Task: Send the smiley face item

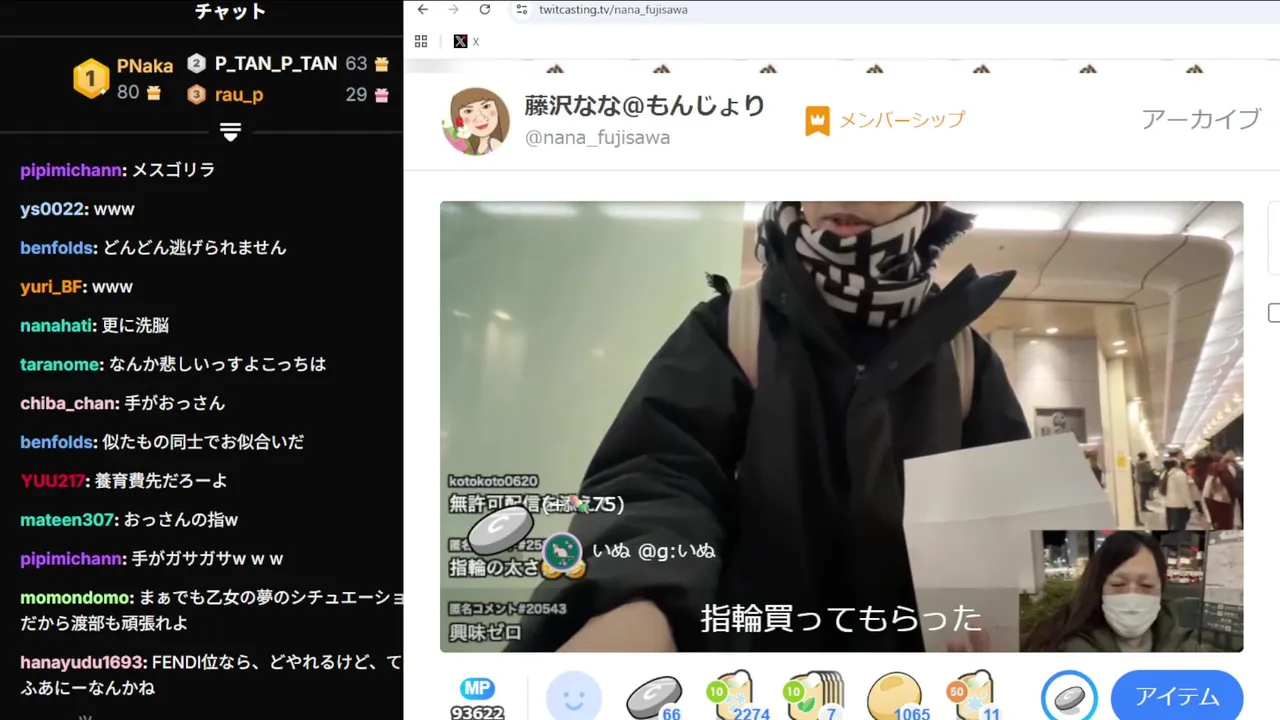Action: [574, 696]
